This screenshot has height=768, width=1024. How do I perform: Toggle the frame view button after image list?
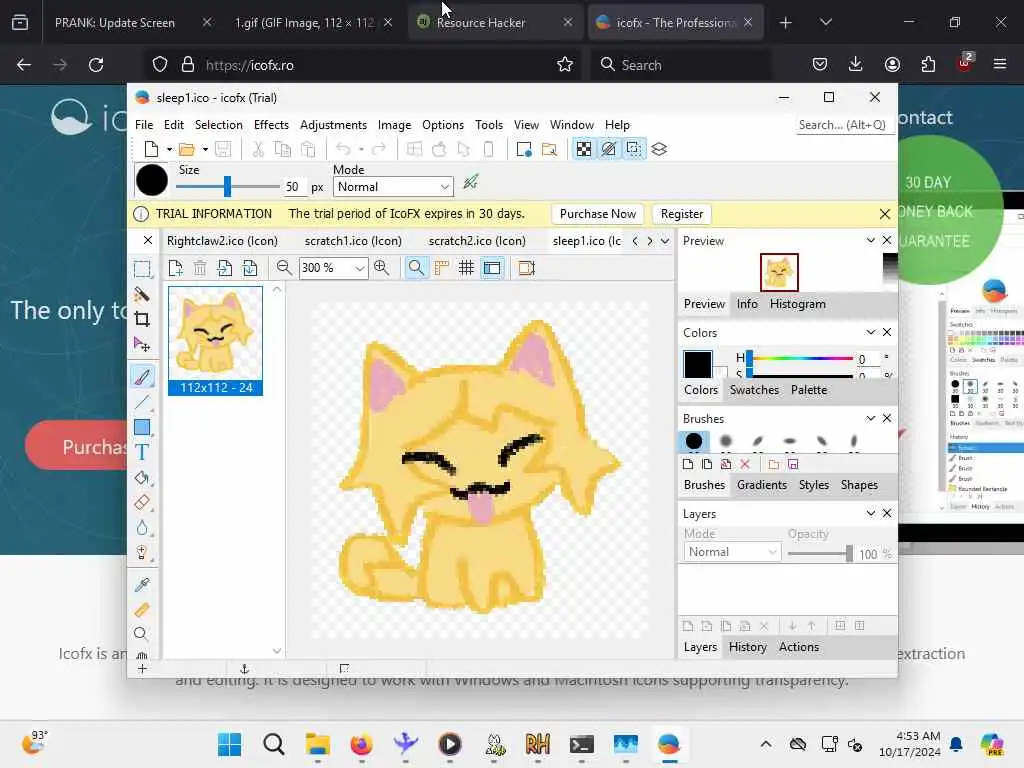(x=526, y=268)
